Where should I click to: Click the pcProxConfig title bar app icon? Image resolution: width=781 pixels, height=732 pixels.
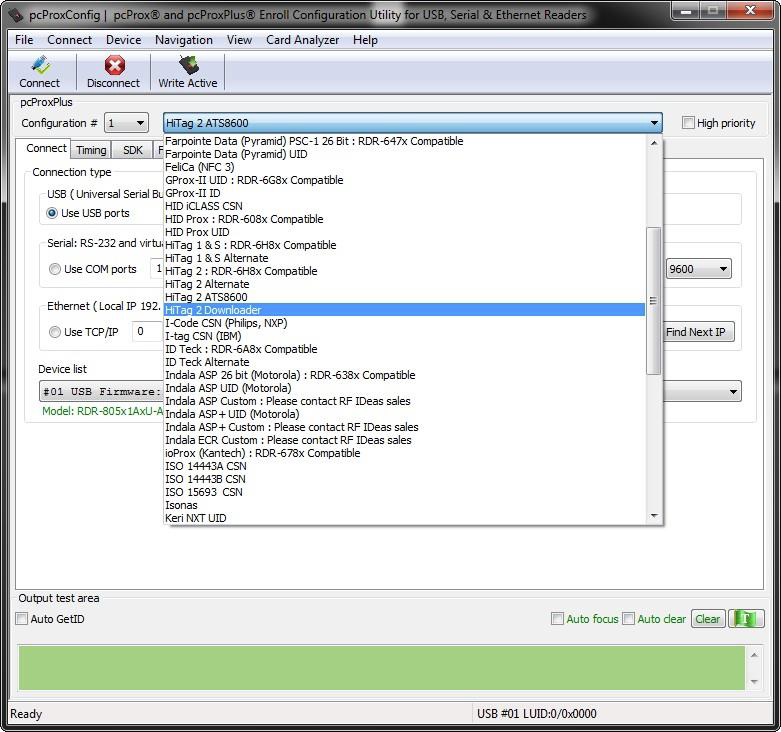[15, 15]
